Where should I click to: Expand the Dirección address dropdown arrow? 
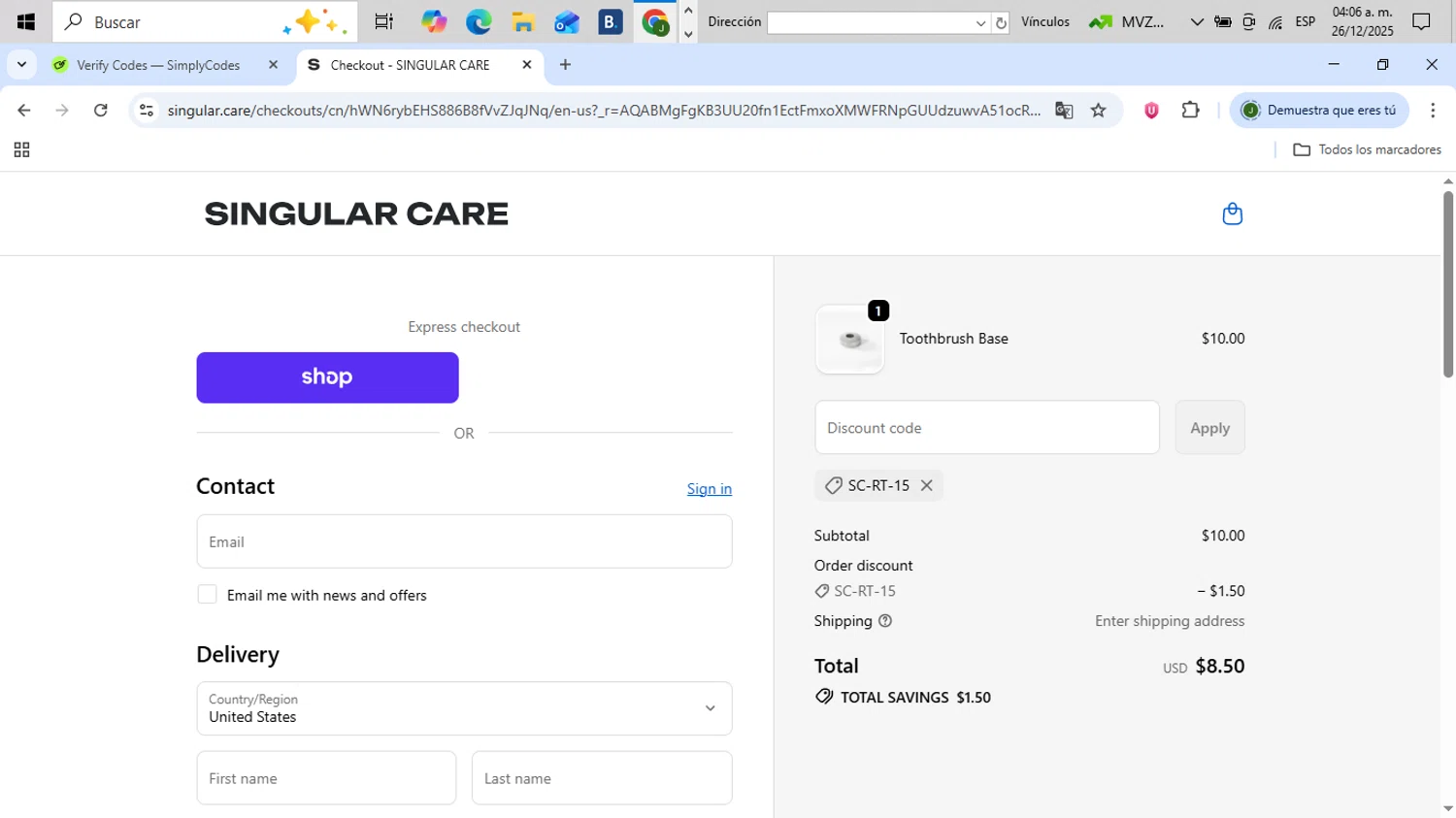[x=981, y=22]
